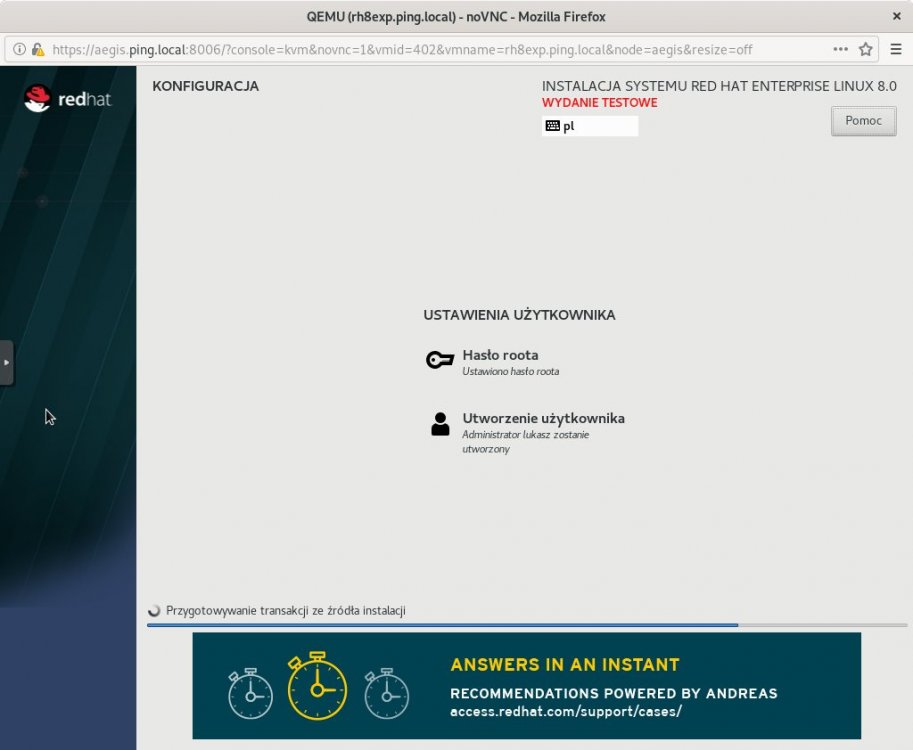This screenshot has width=913, height=750.
Task: Open Firefox page actions three-dots menu
Action: (840, 49)
